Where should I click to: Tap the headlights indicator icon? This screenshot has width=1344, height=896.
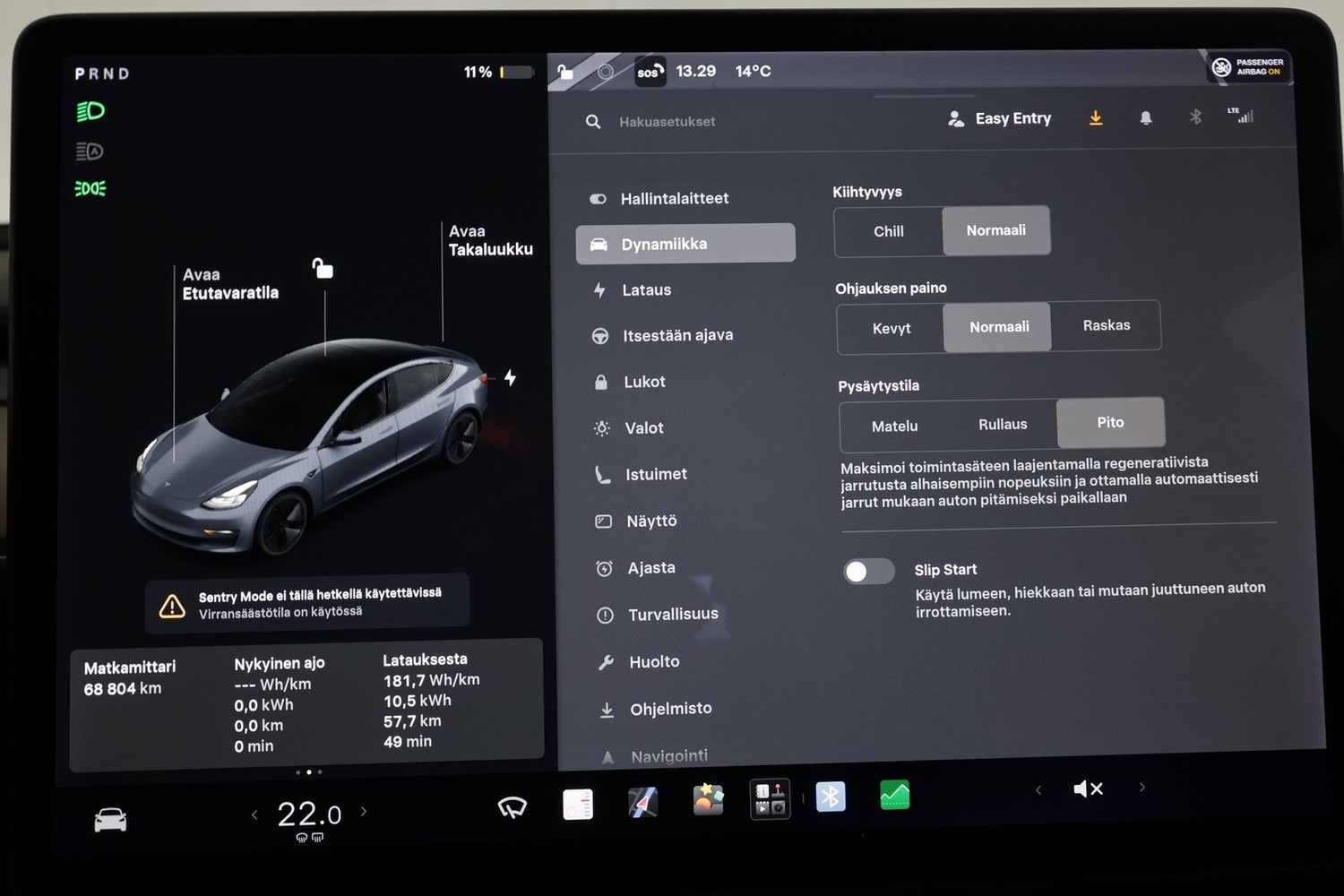[x=90, y=111]
